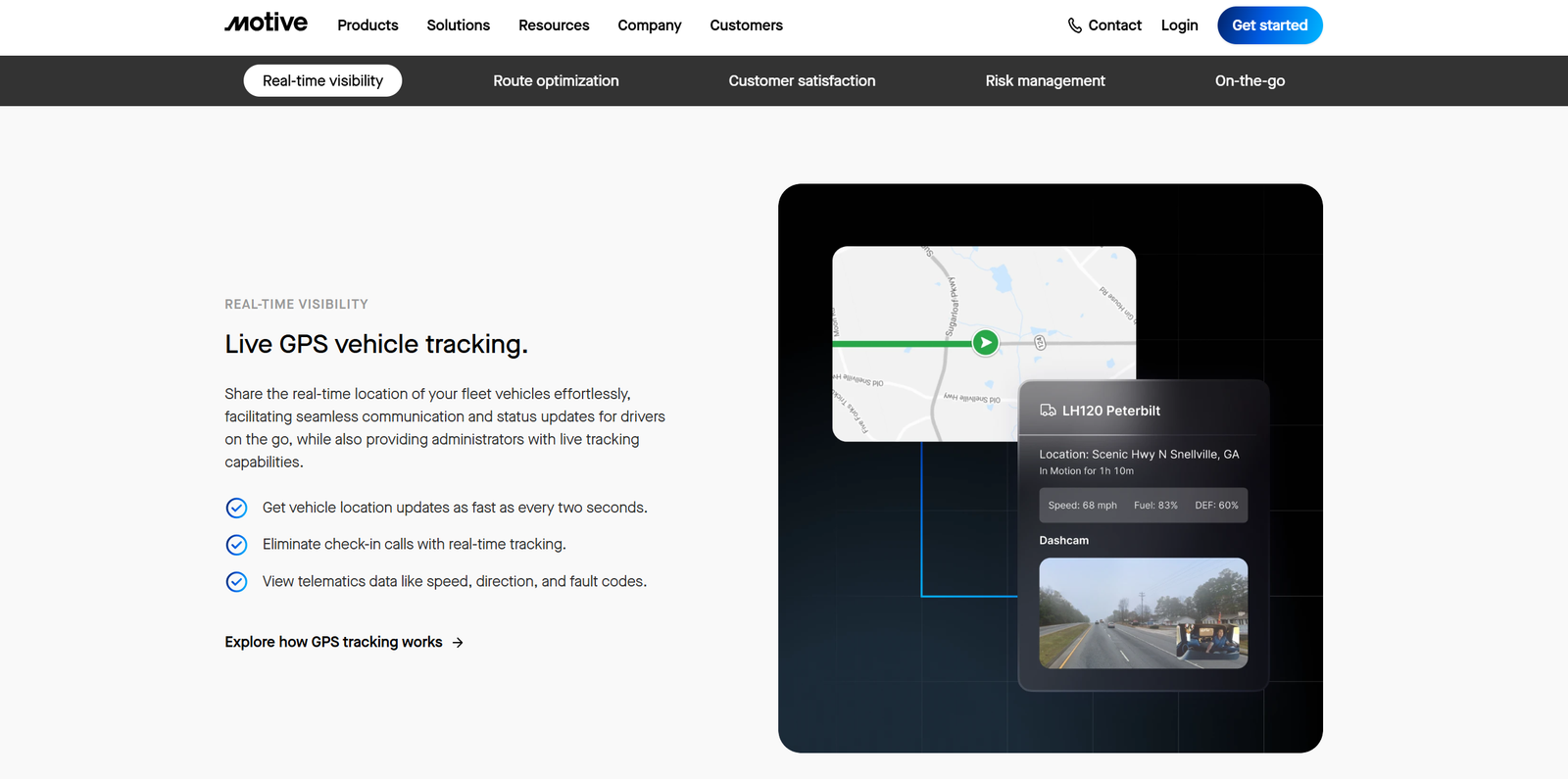Expand the Solutions menu
Screen dimensions: 1568x779
click(x=458, y=25)
